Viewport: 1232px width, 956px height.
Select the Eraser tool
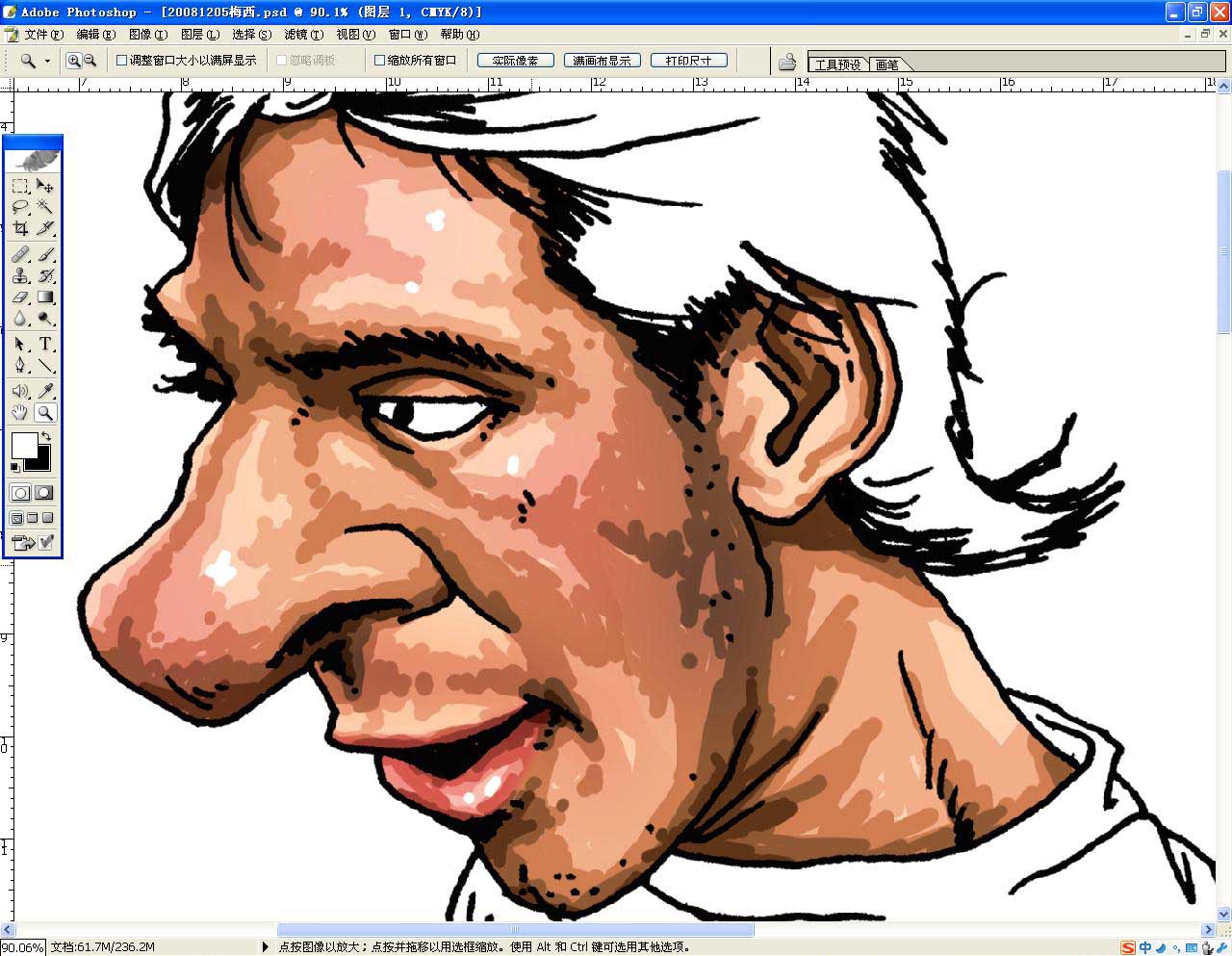tap(20, 298)
